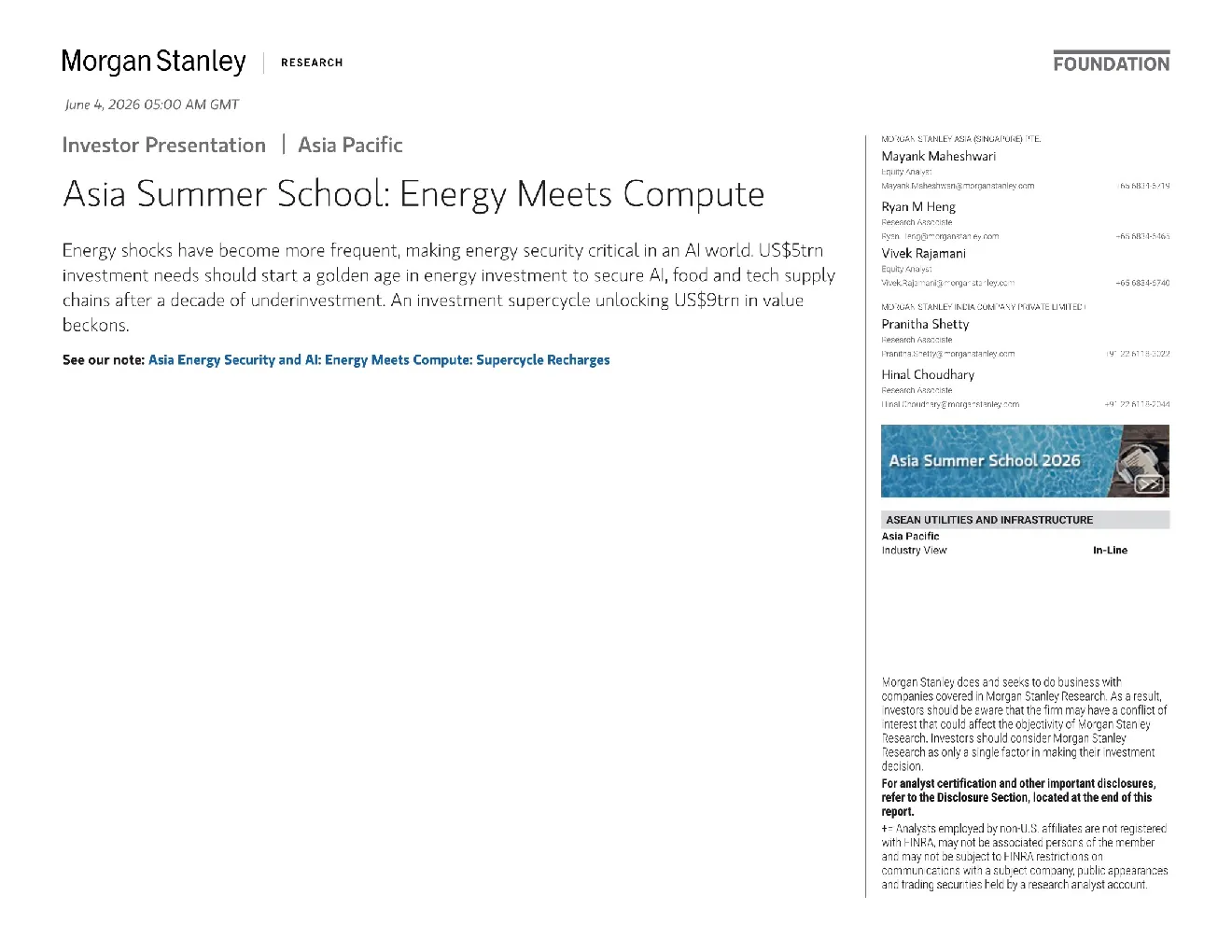Screen dimensions: 1232x952
Task: Click the arrow icon on the Summer School banner
Action: point(1149,483)
